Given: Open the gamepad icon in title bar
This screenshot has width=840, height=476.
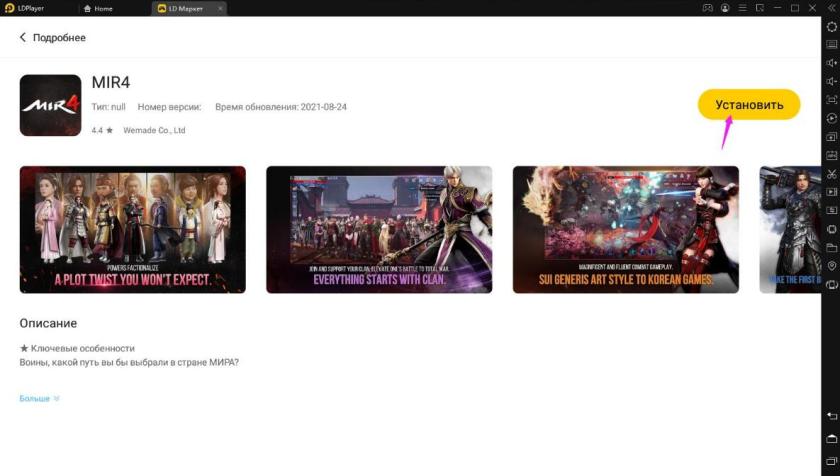Looking at the screenshot, I should (x=708, y=8).
